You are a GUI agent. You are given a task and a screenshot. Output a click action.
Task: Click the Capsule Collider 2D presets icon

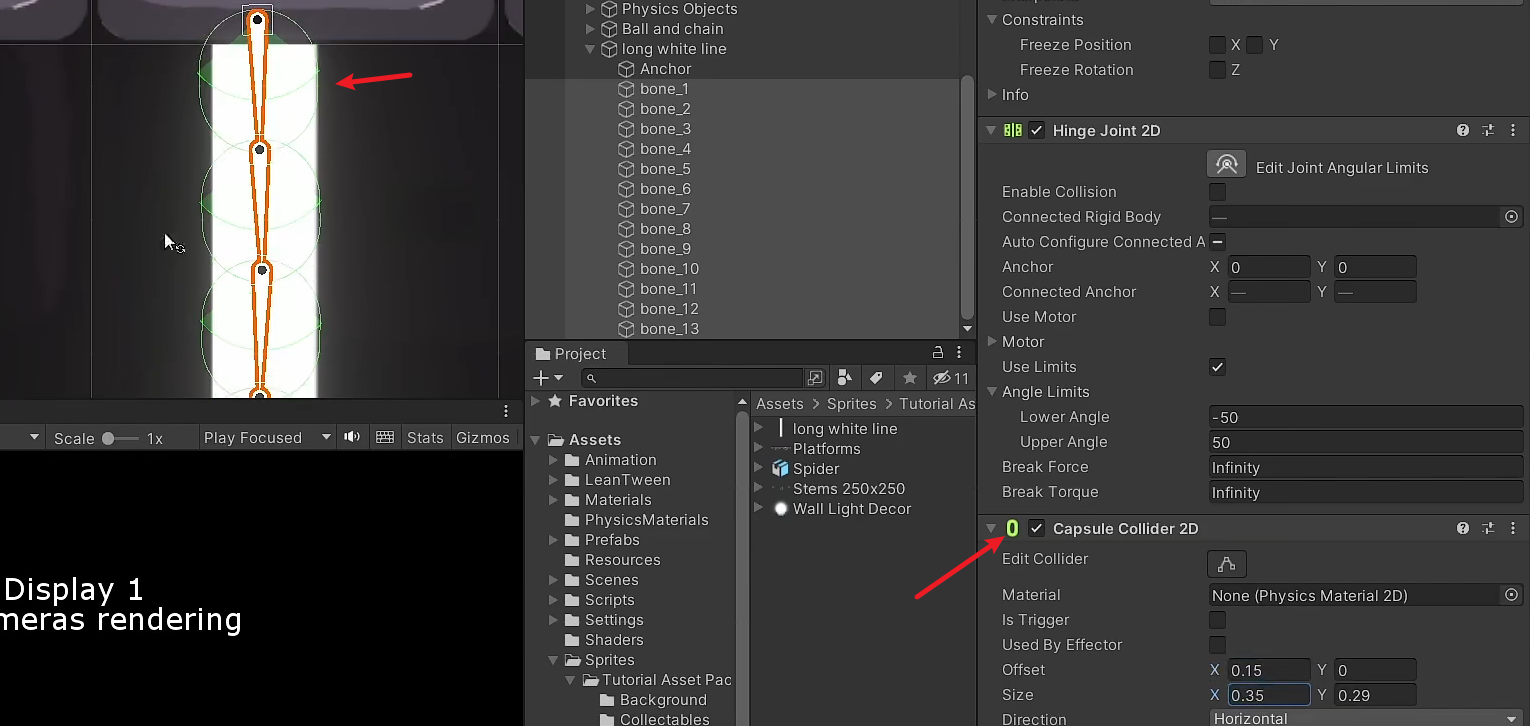pos(1489,528)
